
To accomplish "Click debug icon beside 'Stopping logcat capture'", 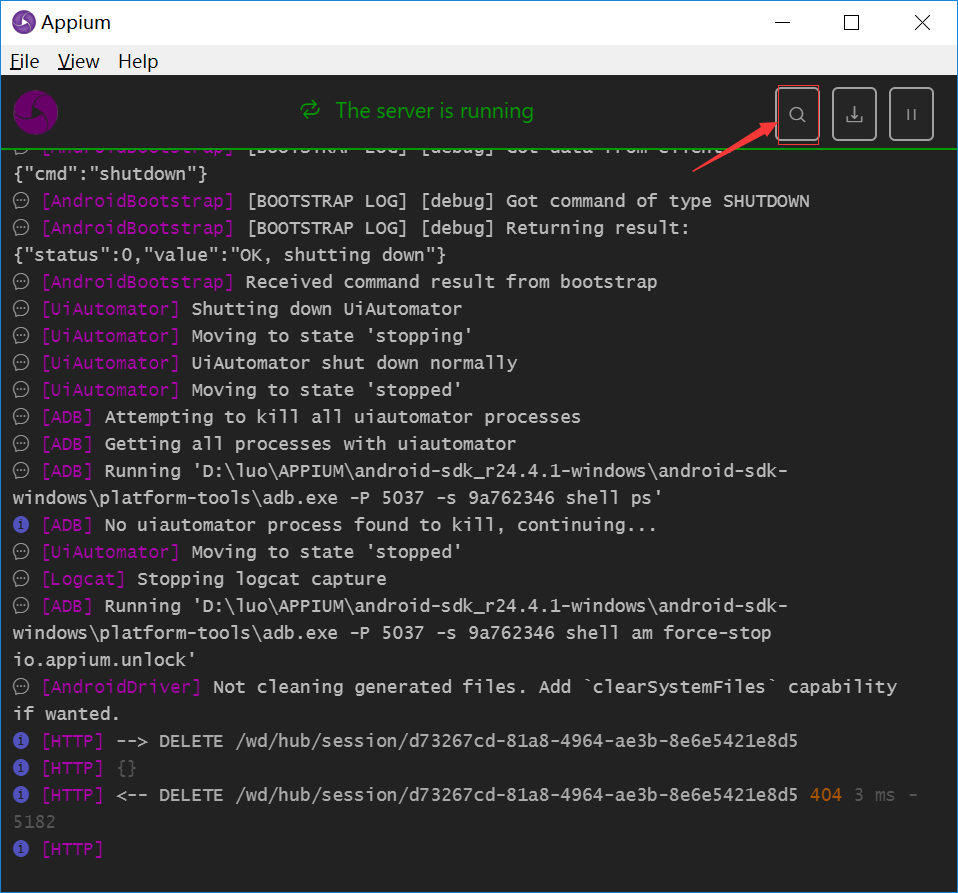I will (x=21, y=578).
